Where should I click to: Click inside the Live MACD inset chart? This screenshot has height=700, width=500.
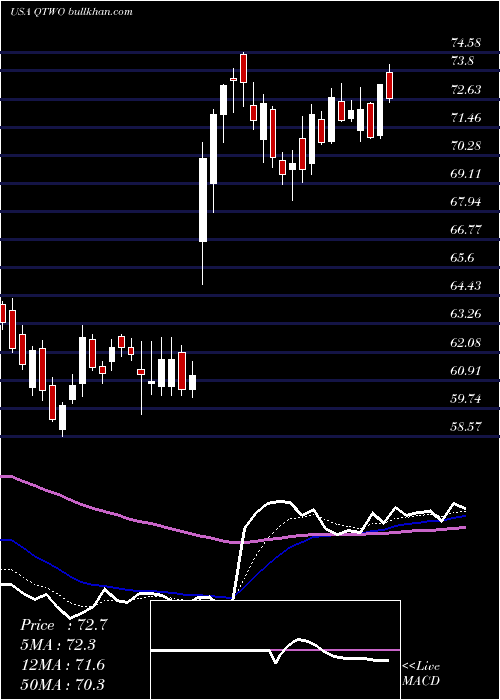pos(275,650)
